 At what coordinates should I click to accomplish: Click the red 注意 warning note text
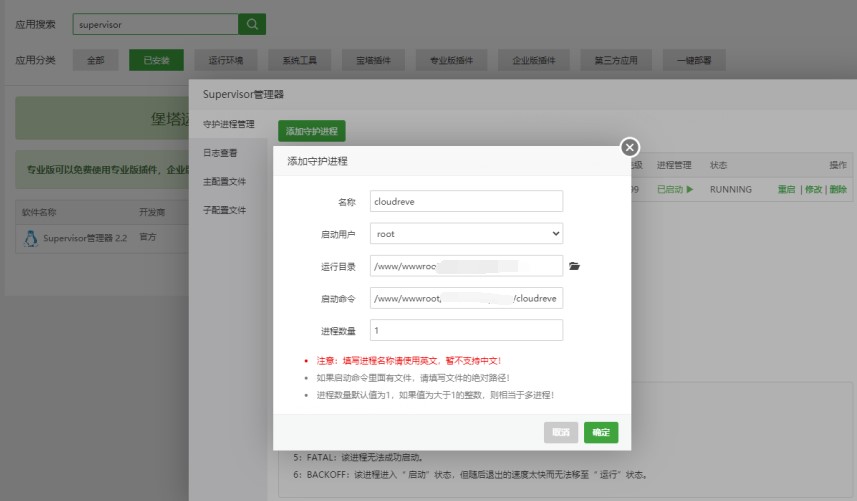[409, 361]
